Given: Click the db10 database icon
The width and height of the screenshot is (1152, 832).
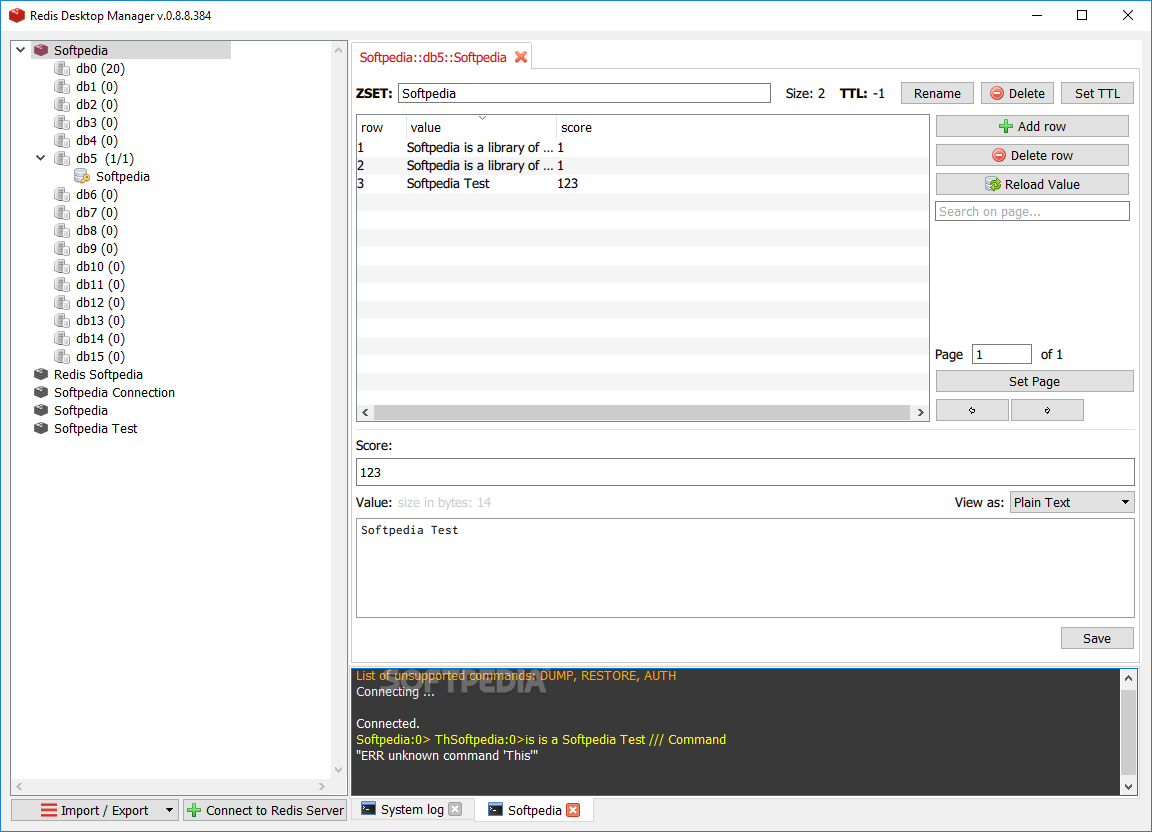Looking at the screenshot, I should click(62, 267).
